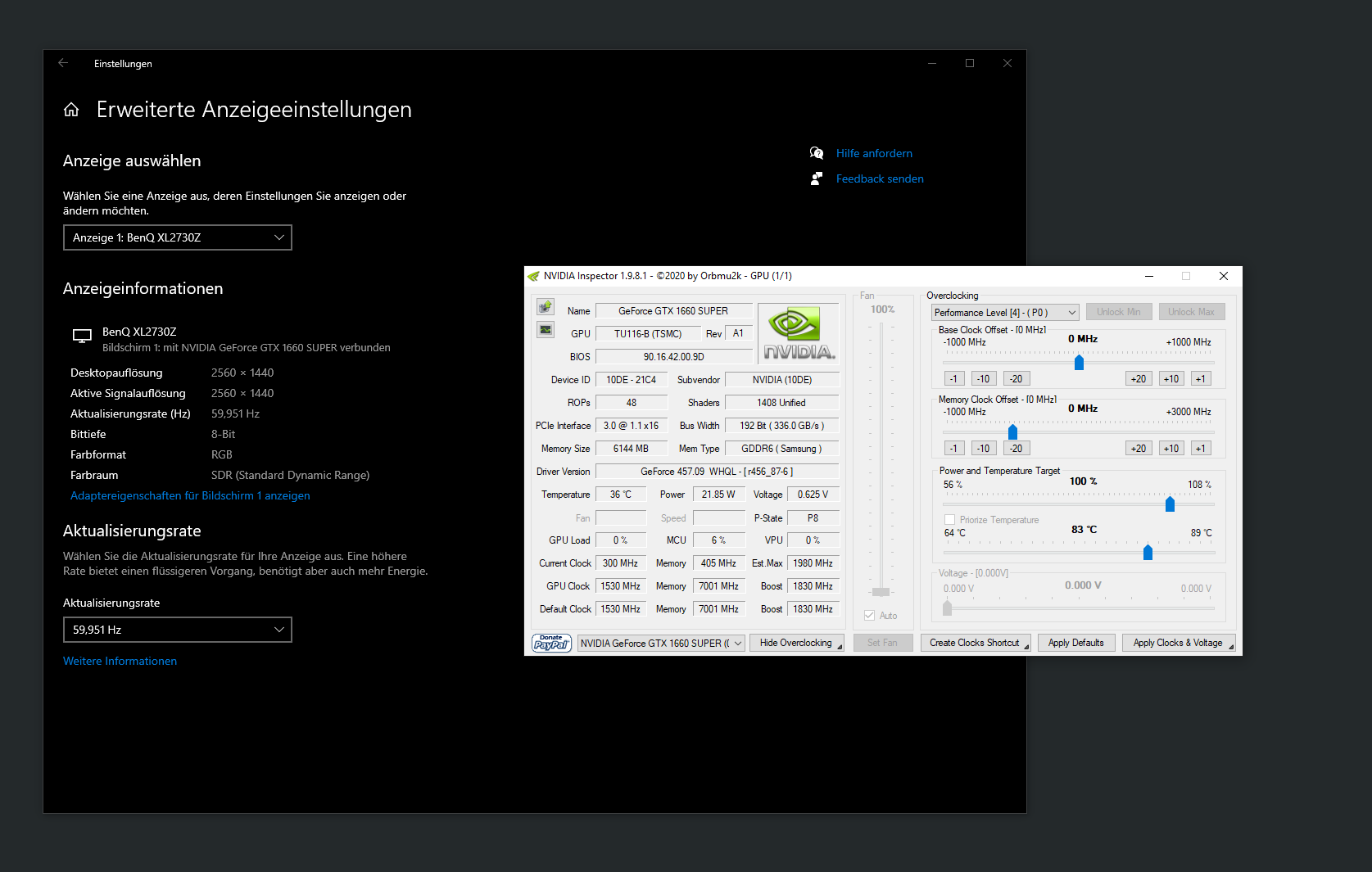Screen dimensions: 1372x872
Task: Click the Power value 21.85 W
Action: click(x=718, y=495)
